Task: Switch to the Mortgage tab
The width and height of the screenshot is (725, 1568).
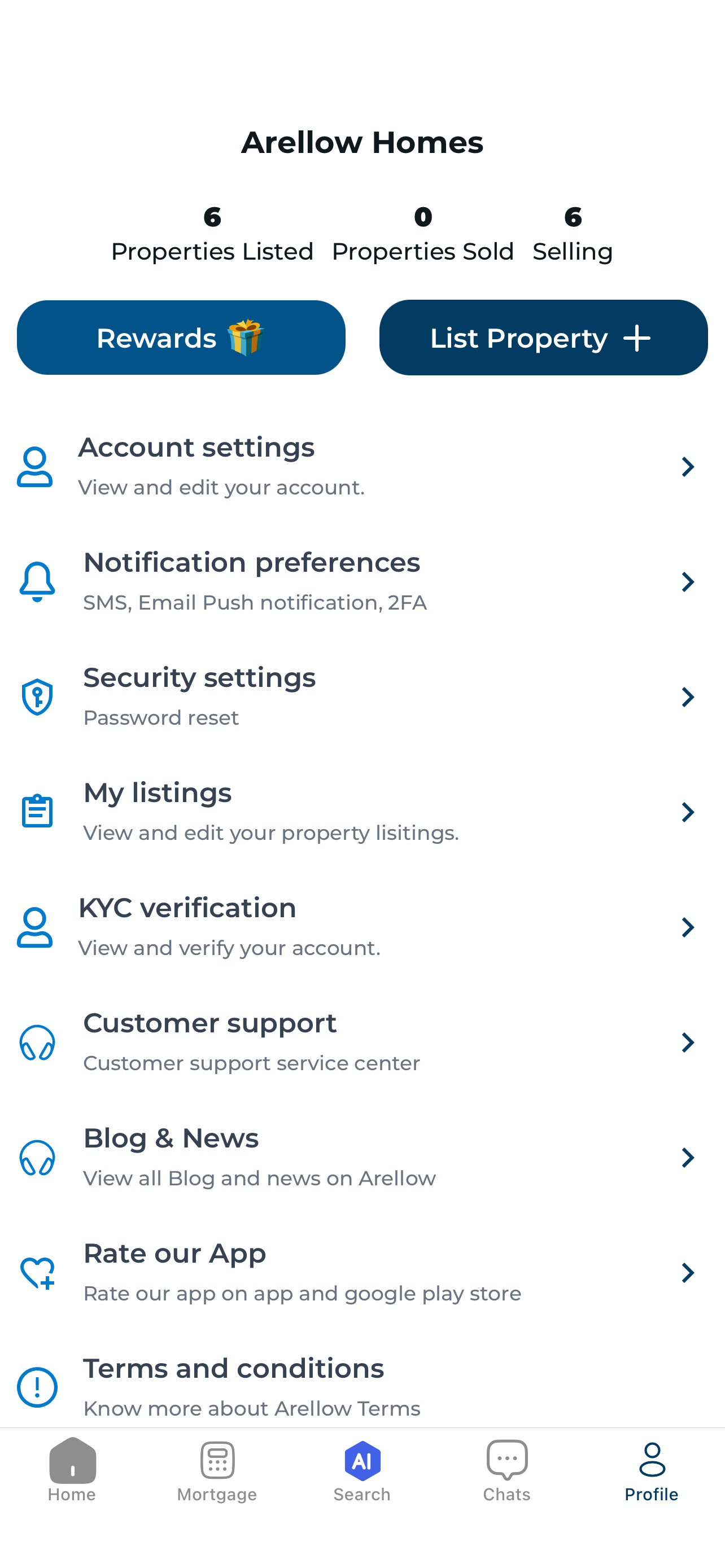Action: pyautogui.click(x=217, y=1470)
